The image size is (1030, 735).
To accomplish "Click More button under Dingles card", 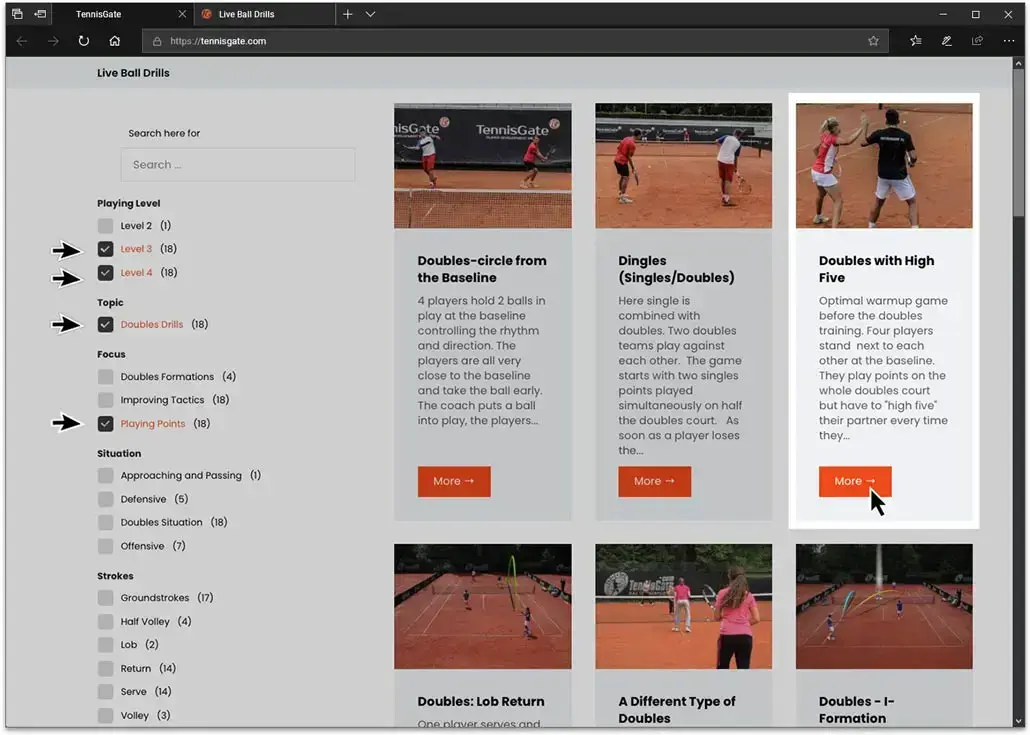I will (x=654, y=481).
